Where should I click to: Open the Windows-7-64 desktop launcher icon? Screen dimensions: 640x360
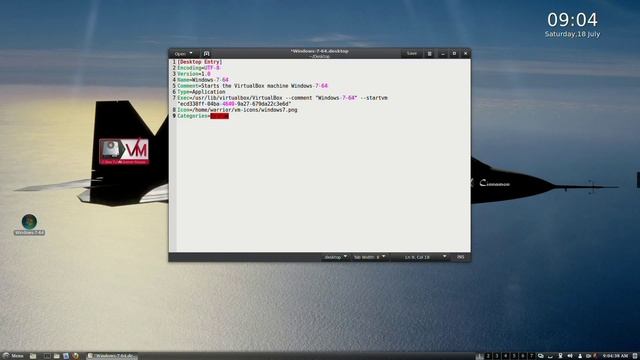[x=29, y=224]
